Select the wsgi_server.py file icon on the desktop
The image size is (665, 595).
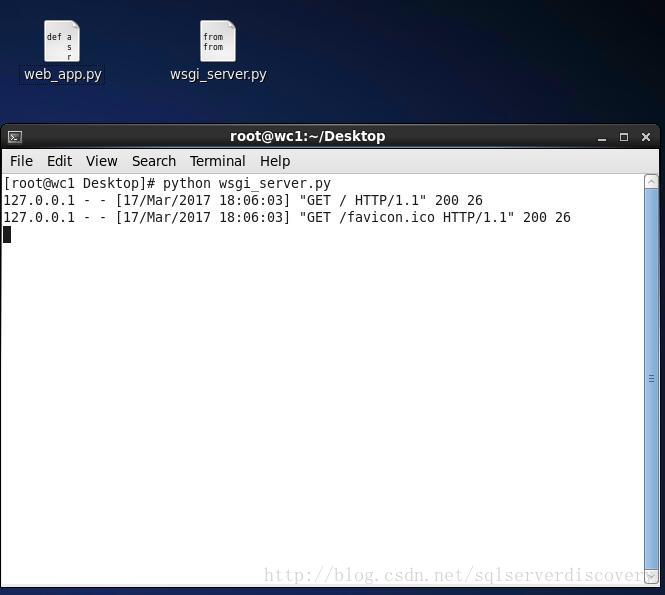tap(218, 41)
